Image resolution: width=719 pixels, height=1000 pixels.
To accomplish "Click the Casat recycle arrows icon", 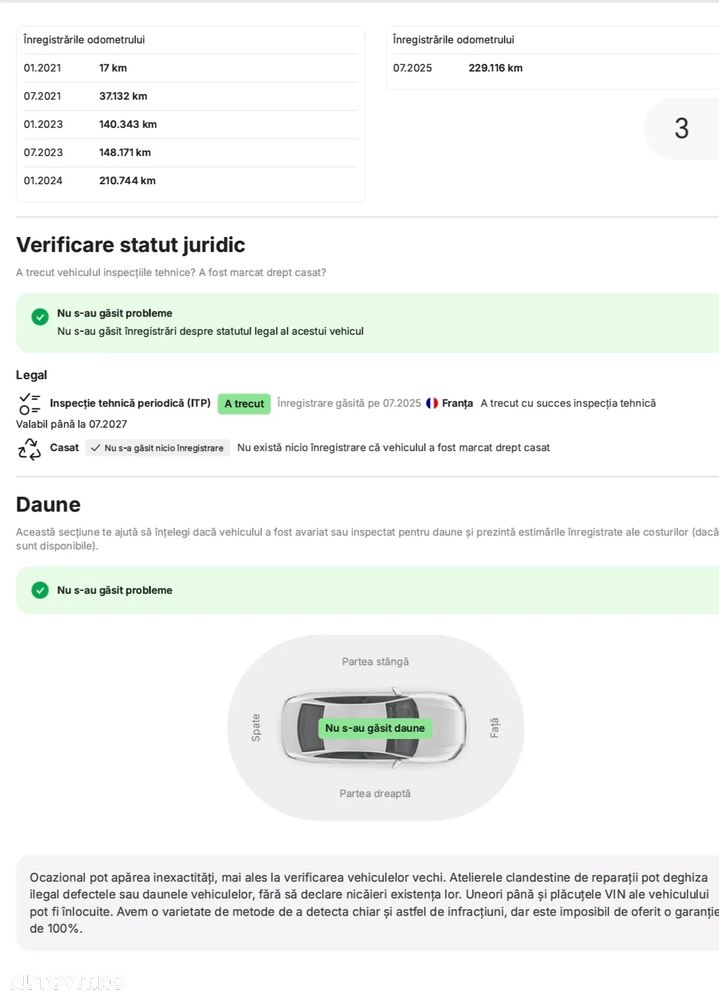I will 30,449.
